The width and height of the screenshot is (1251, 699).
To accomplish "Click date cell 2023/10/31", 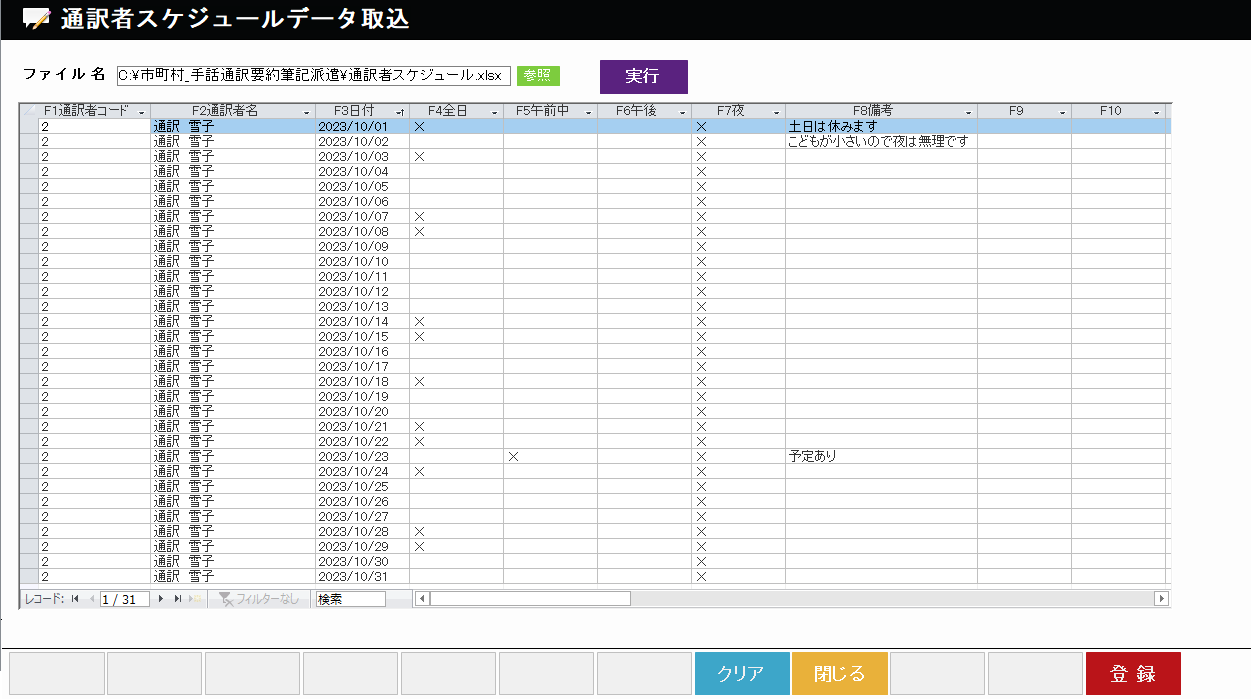I will pos(363,577).
